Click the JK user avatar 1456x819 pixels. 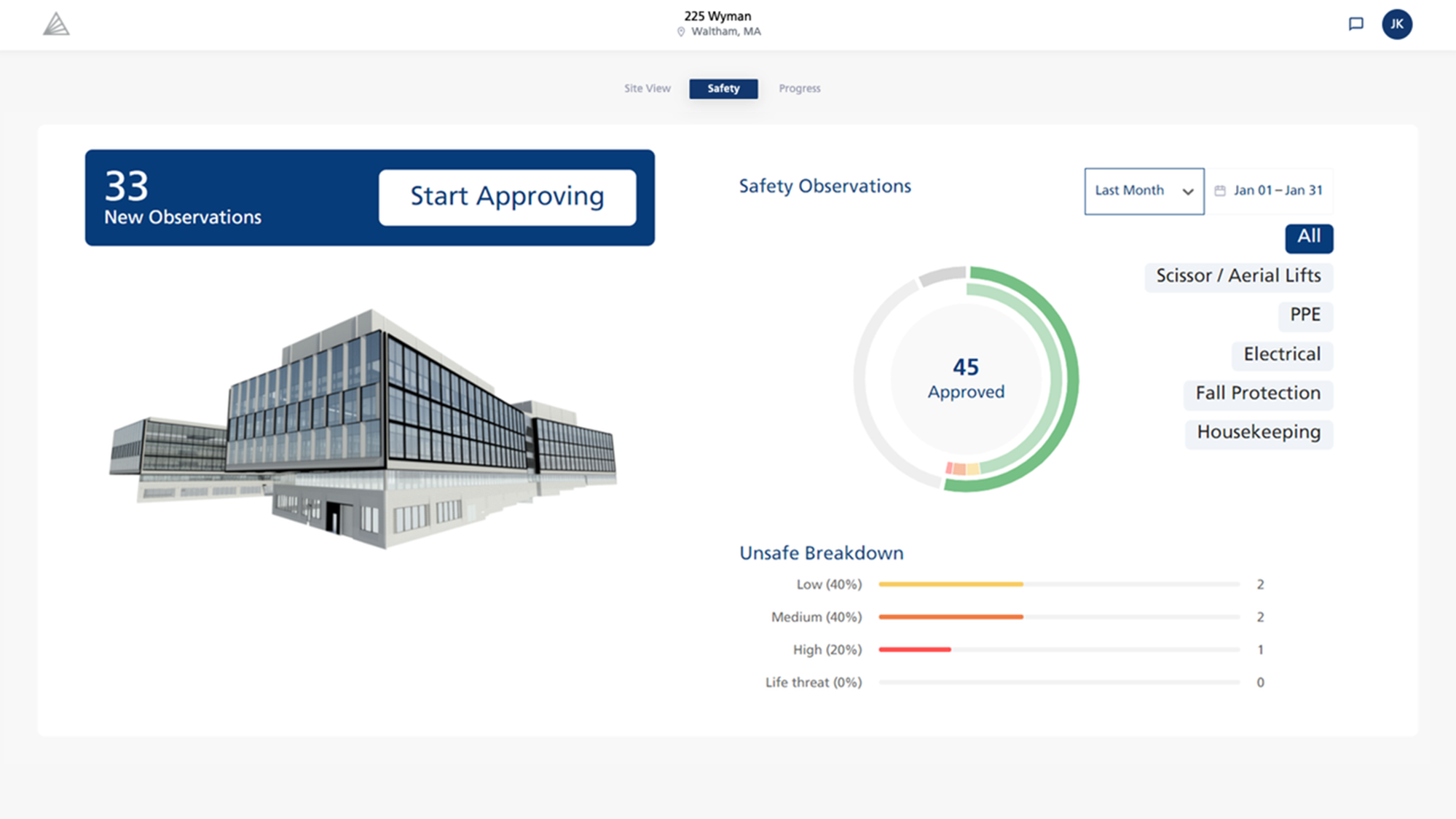tap(1397, 23)
